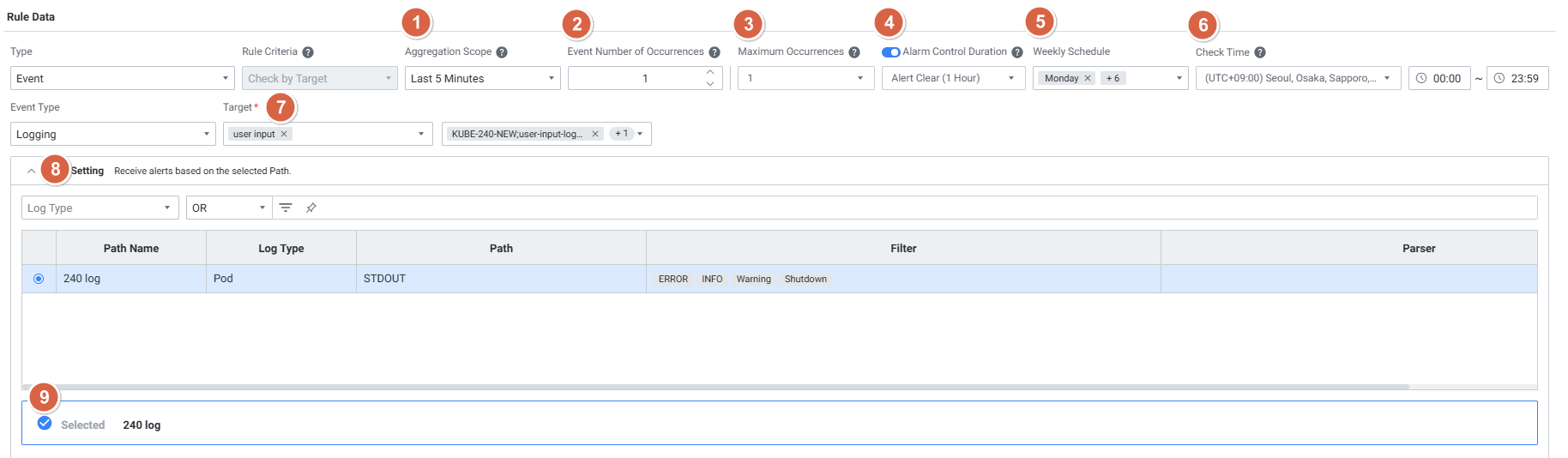The height and width of the screenshot is (458, 1568).
Task: Click the filter lines icon next to OR
Action: (286, 208)
